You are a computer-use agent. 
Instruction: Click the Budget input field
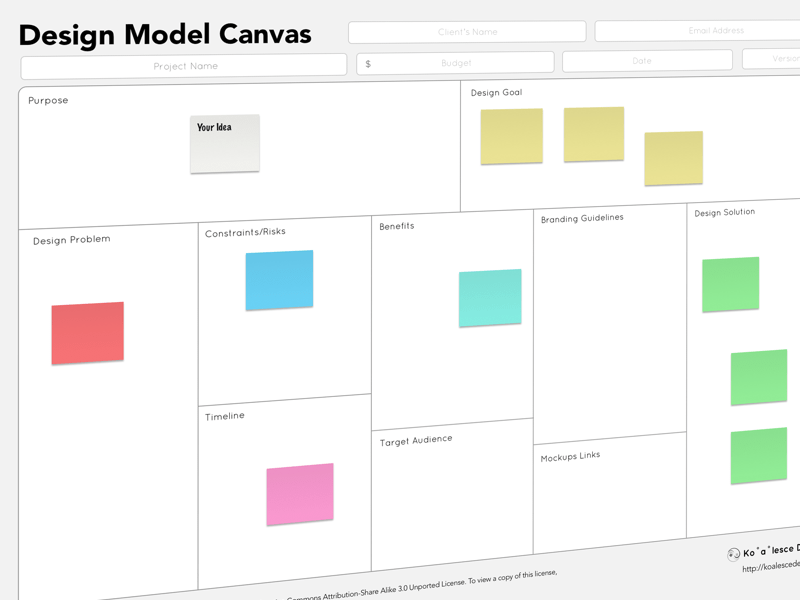pyautogui.click(x=455, y=63)
